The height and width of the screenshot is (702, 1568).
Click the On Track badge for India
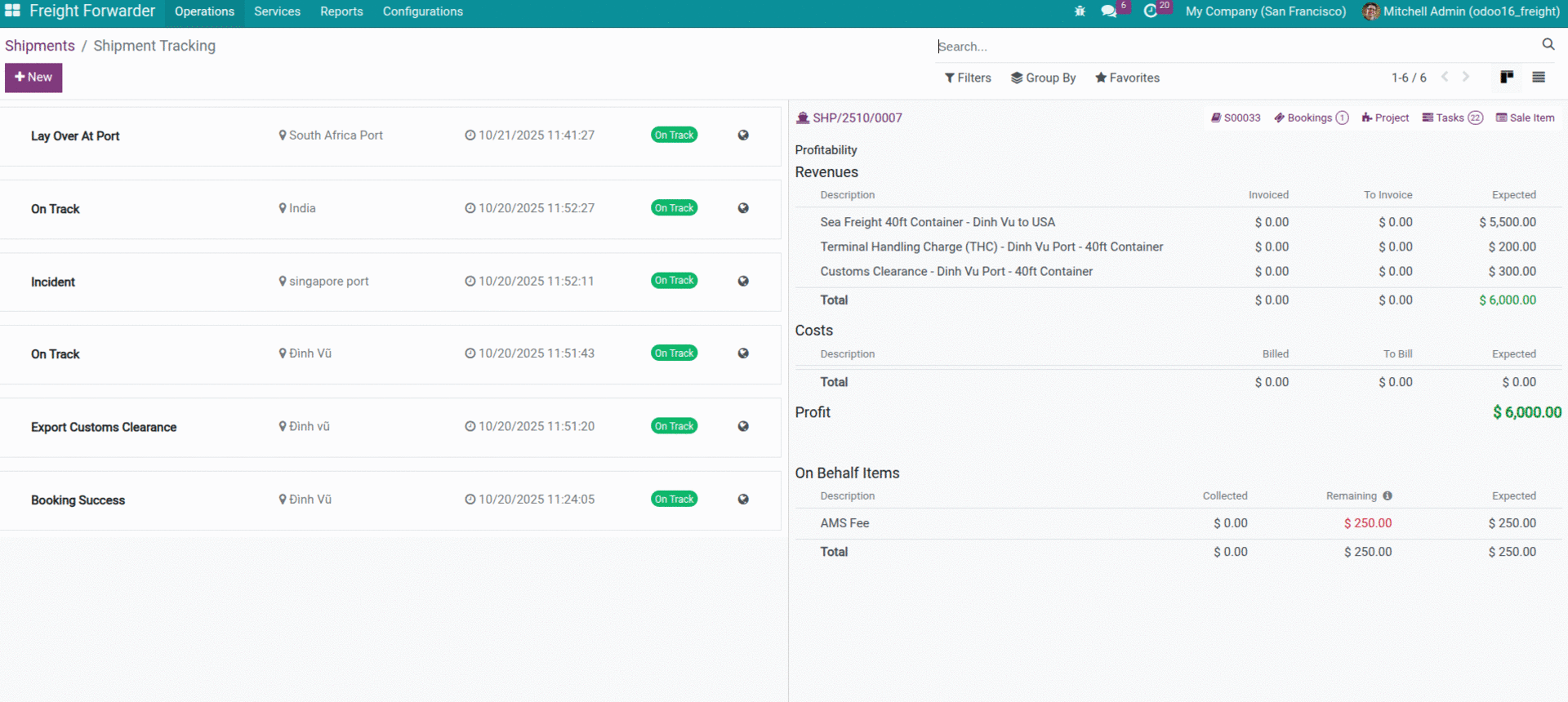tap(674, 208)
